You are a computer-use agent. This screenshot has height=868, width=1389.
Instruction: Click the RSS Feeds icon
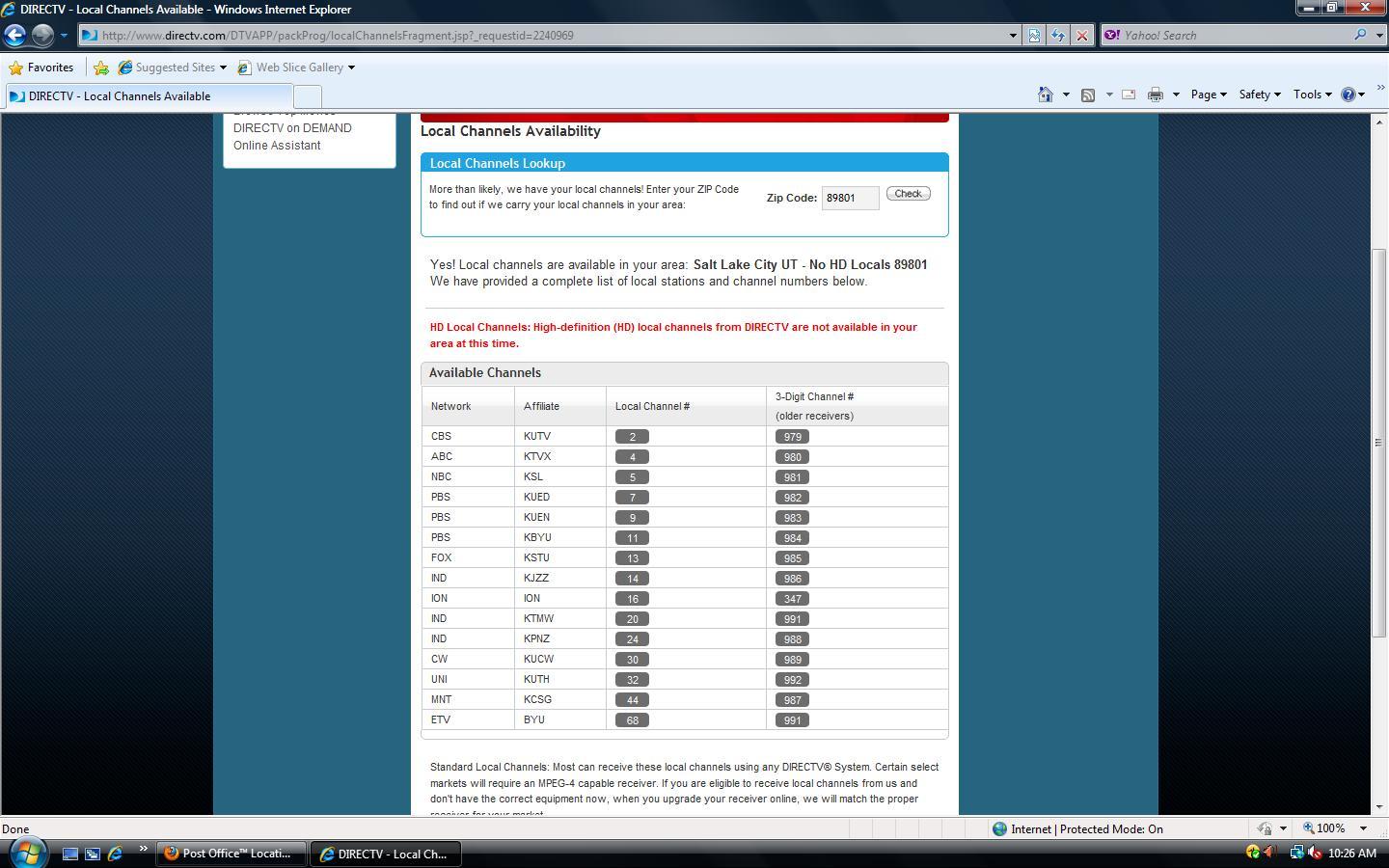click(x=1088, y=95)
